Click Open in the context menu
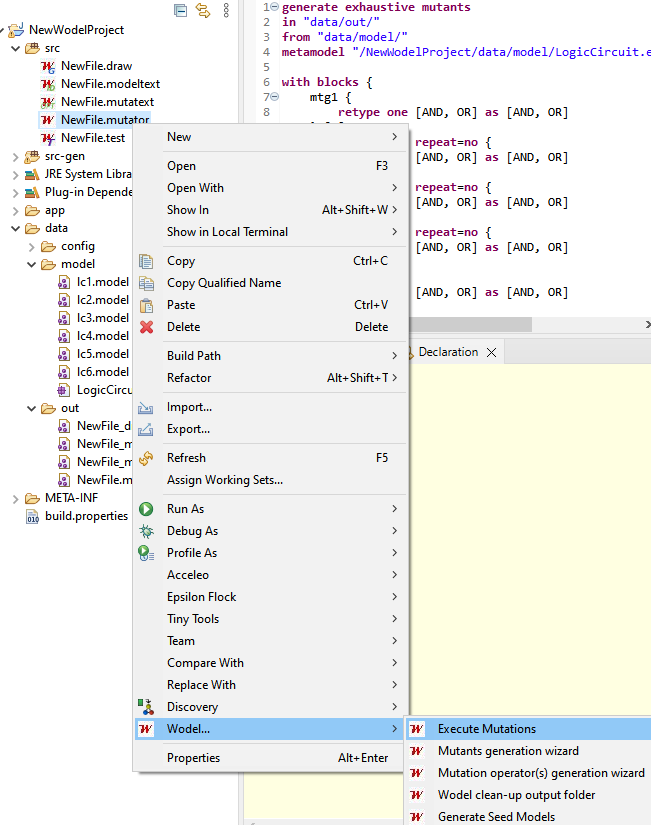This screenshot has width=651, height=825. [x=271, y=166]
